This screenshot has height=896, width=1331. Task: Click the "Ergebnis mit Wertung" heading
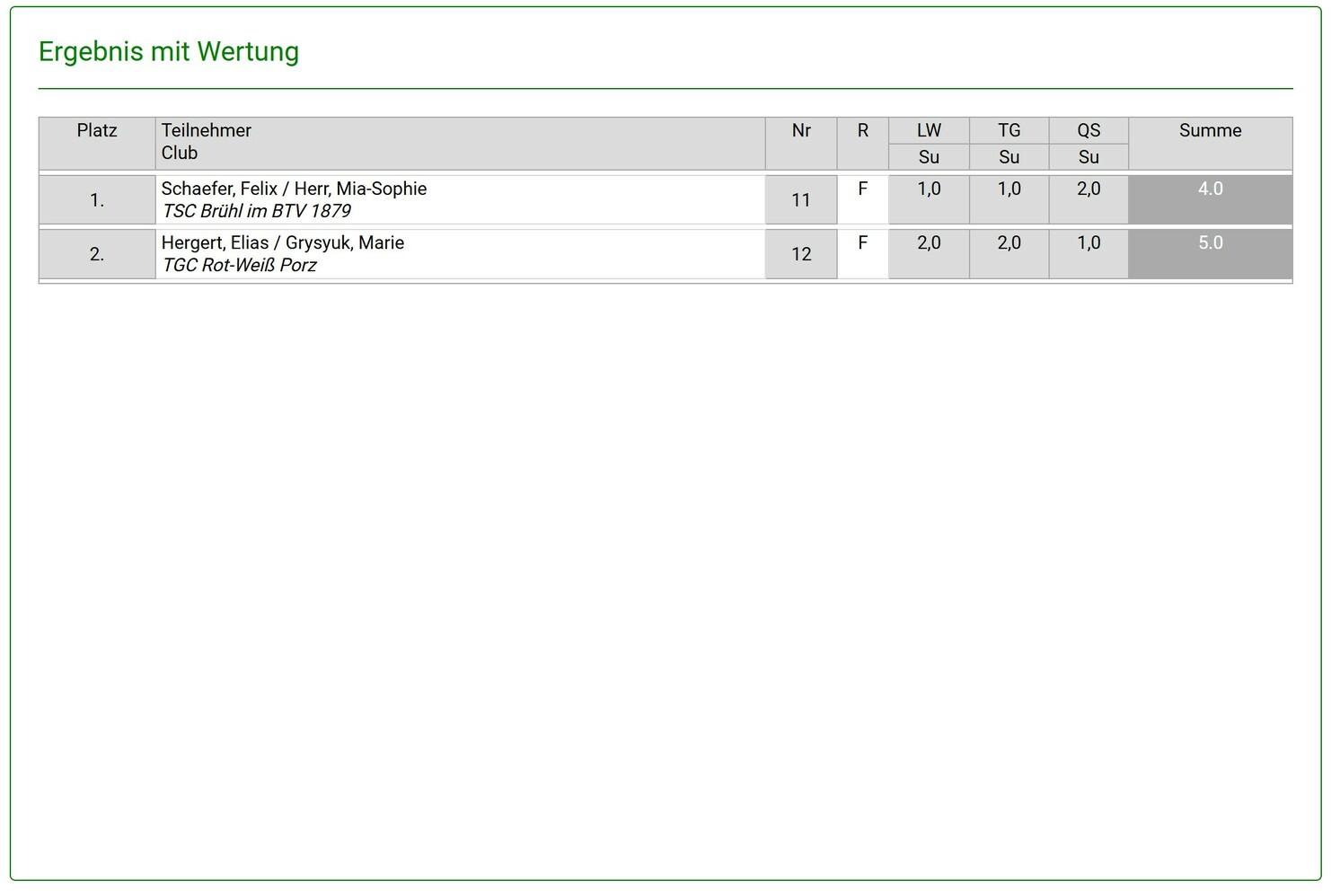click(x=169, y=52)
